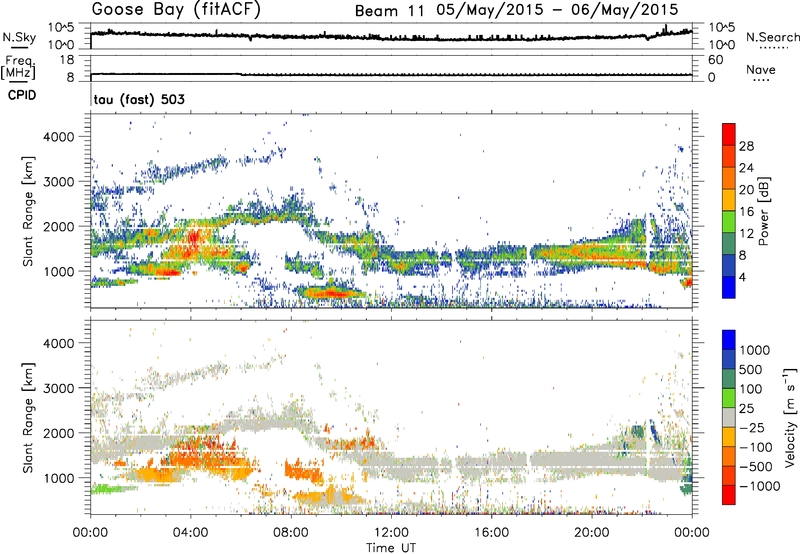The width and height of the screenshot is (800, 554).
Task: Click the blue top segment of Velocity colorbar
Action: pos(729,340)
